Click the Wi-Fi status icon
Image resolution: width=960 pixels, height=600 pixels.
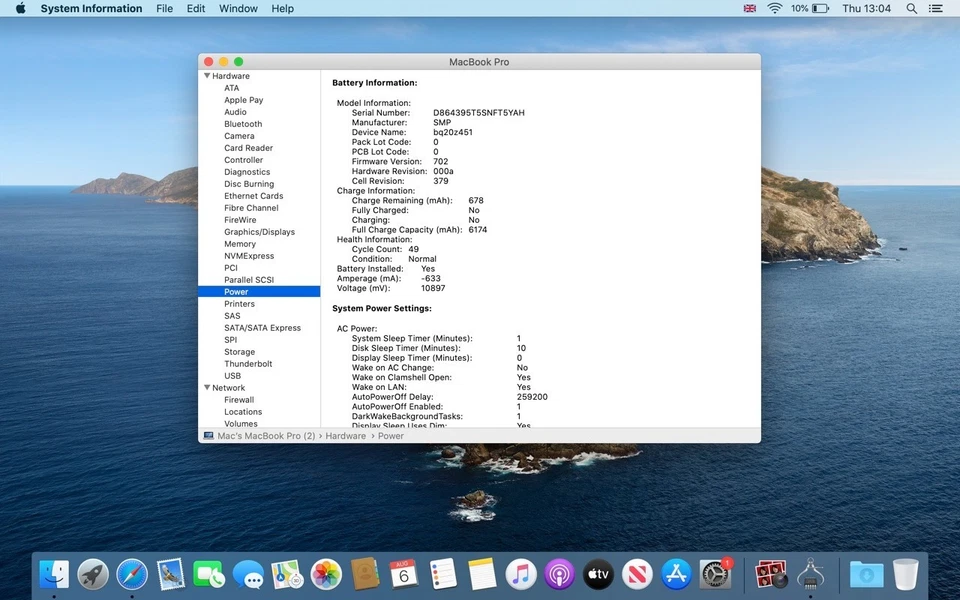point(774,9)
